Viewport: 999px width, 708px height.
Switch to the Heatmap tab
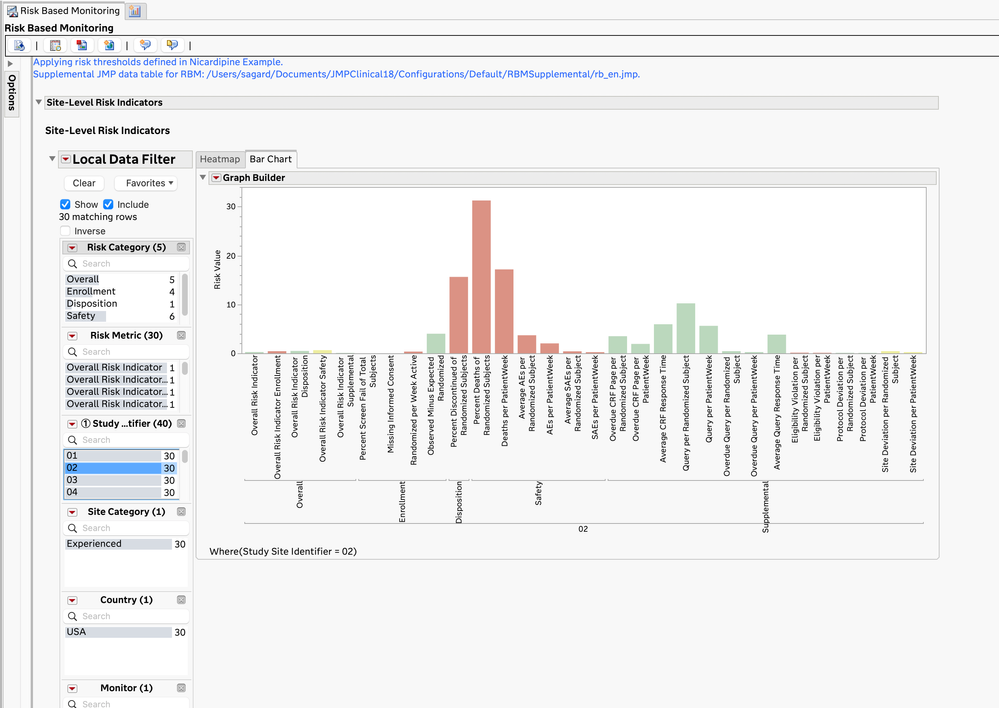(x=220, y=159)
